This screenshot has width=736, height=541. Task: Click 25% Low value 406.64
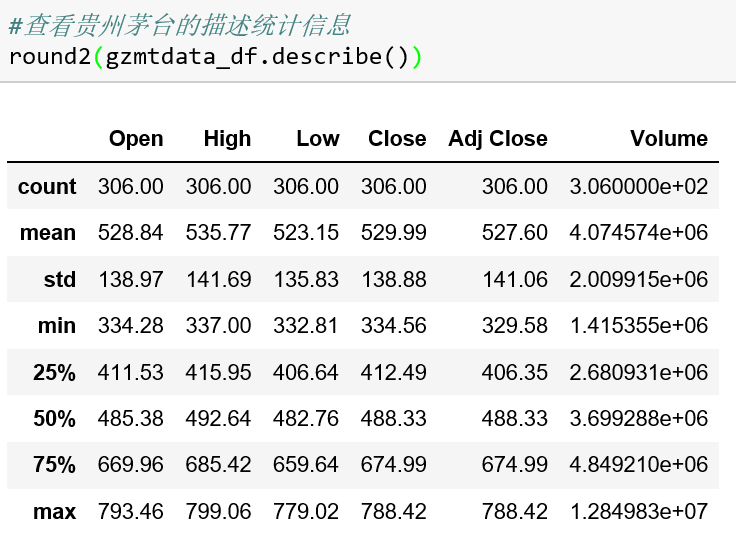(306, 372)
